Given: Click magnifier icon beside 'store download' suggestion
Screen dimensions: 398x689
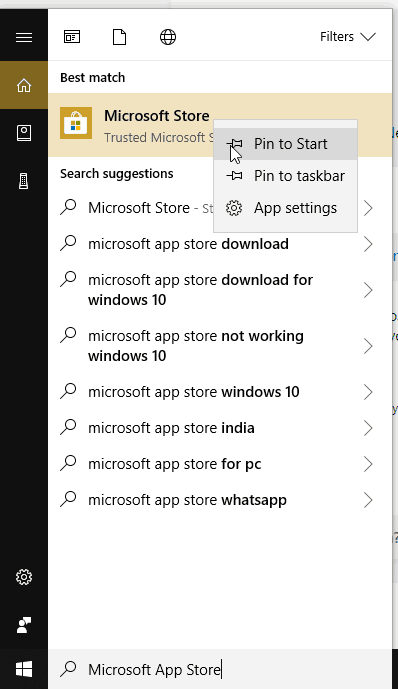Looking at the screenshot, I should (68, 243).
